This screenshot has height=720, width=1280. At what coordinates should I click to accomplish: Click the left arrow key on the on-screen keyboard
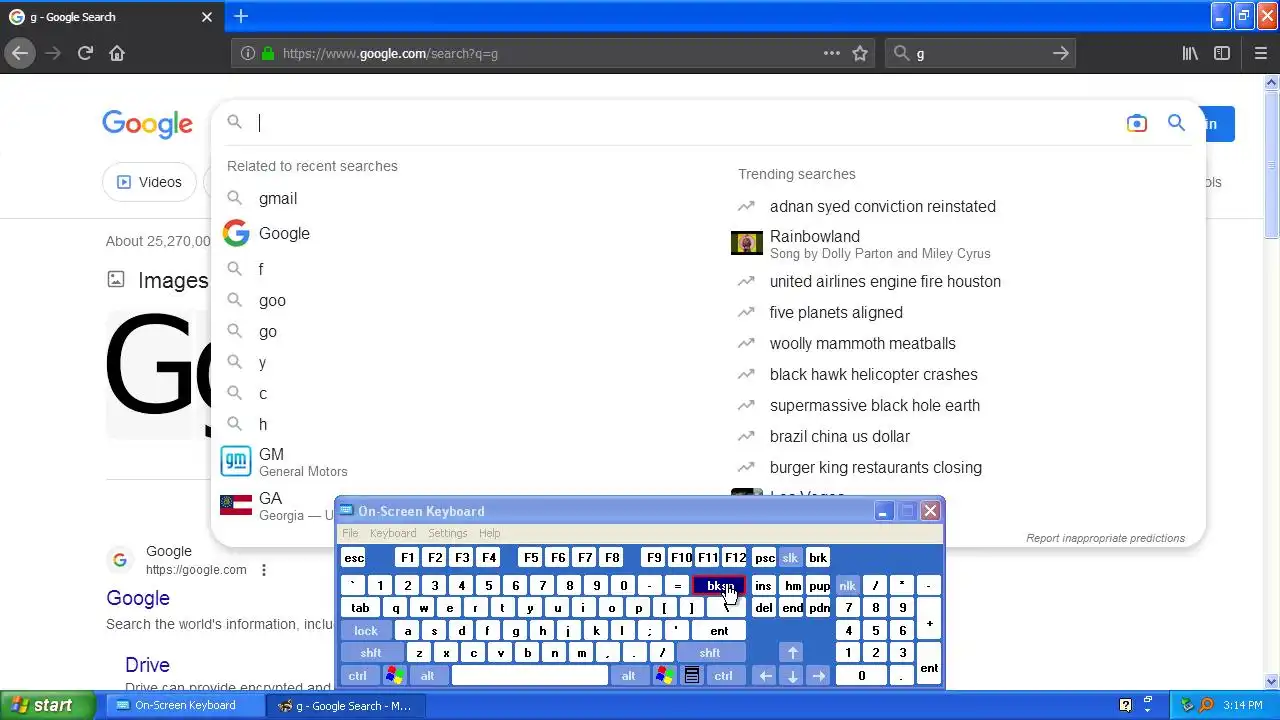coord(765,676)
